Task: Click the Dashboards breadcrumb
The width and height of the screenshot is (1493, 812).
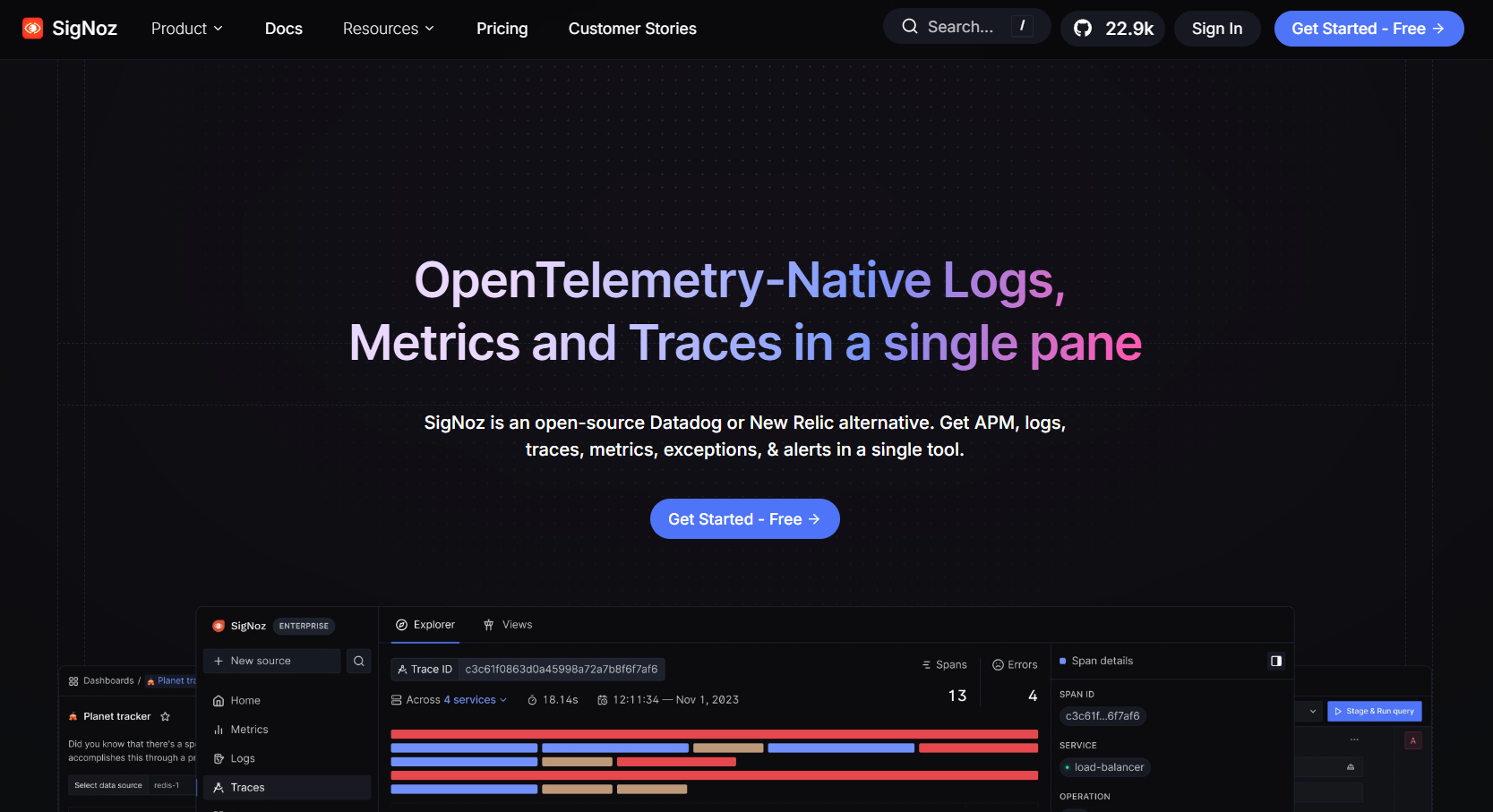Action: point(107,680)
